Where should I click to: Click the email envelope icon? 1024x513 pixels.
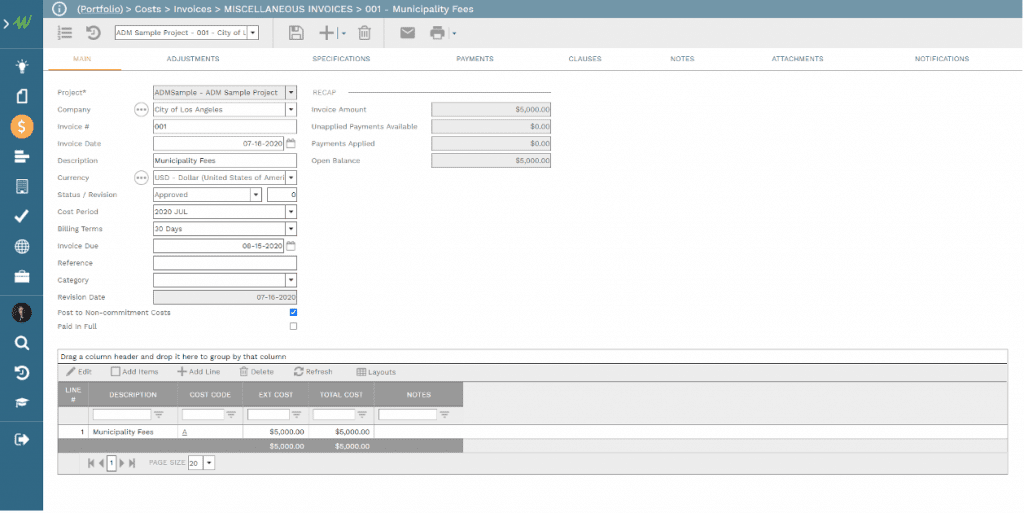[x=407, y=33]
